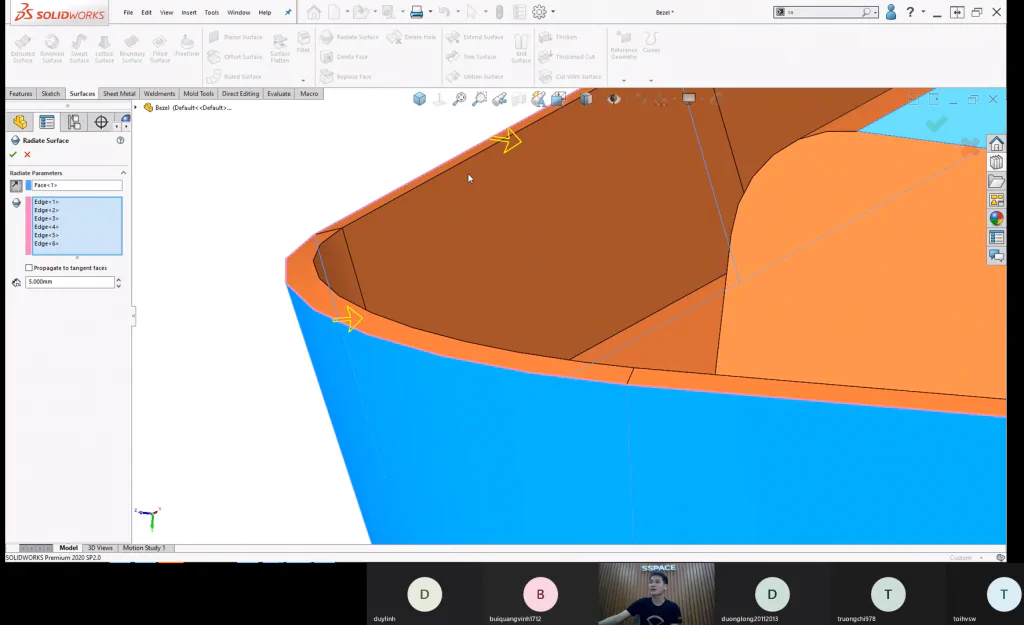Switch to the Motion Study 1 tab
Screen dimensions: 1024x625
coord(144,548)
